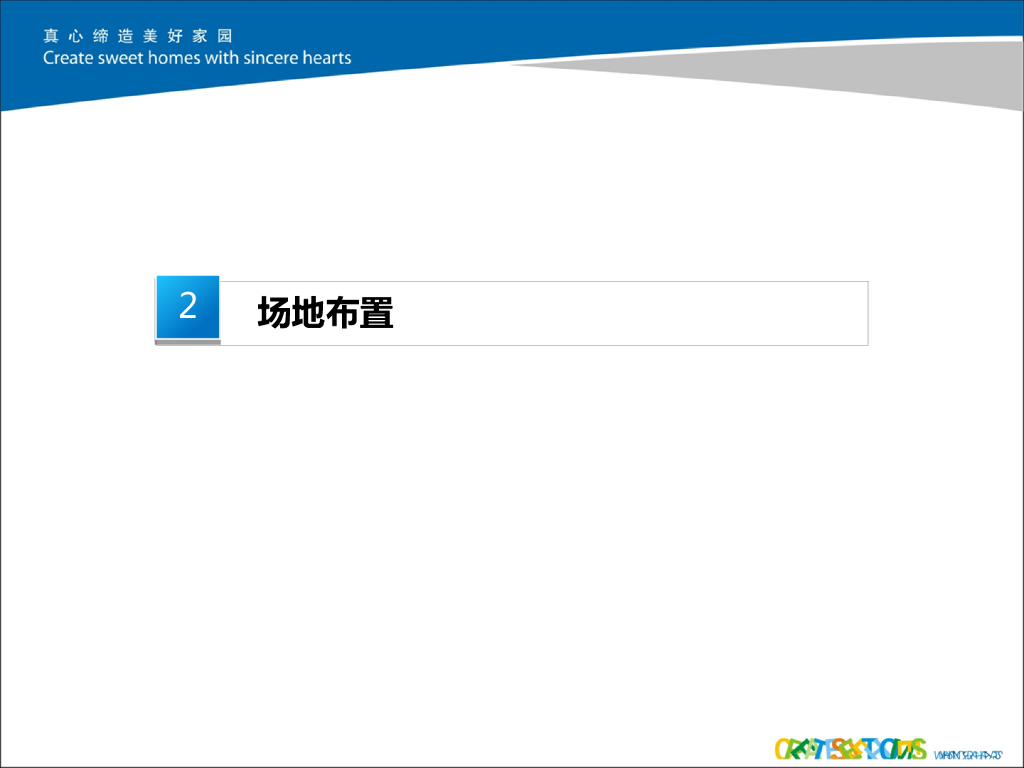Screen dimensions: 1024x768
Task: Click the slogan 真心缔造美好家园
Action: [x=138, y=36]
